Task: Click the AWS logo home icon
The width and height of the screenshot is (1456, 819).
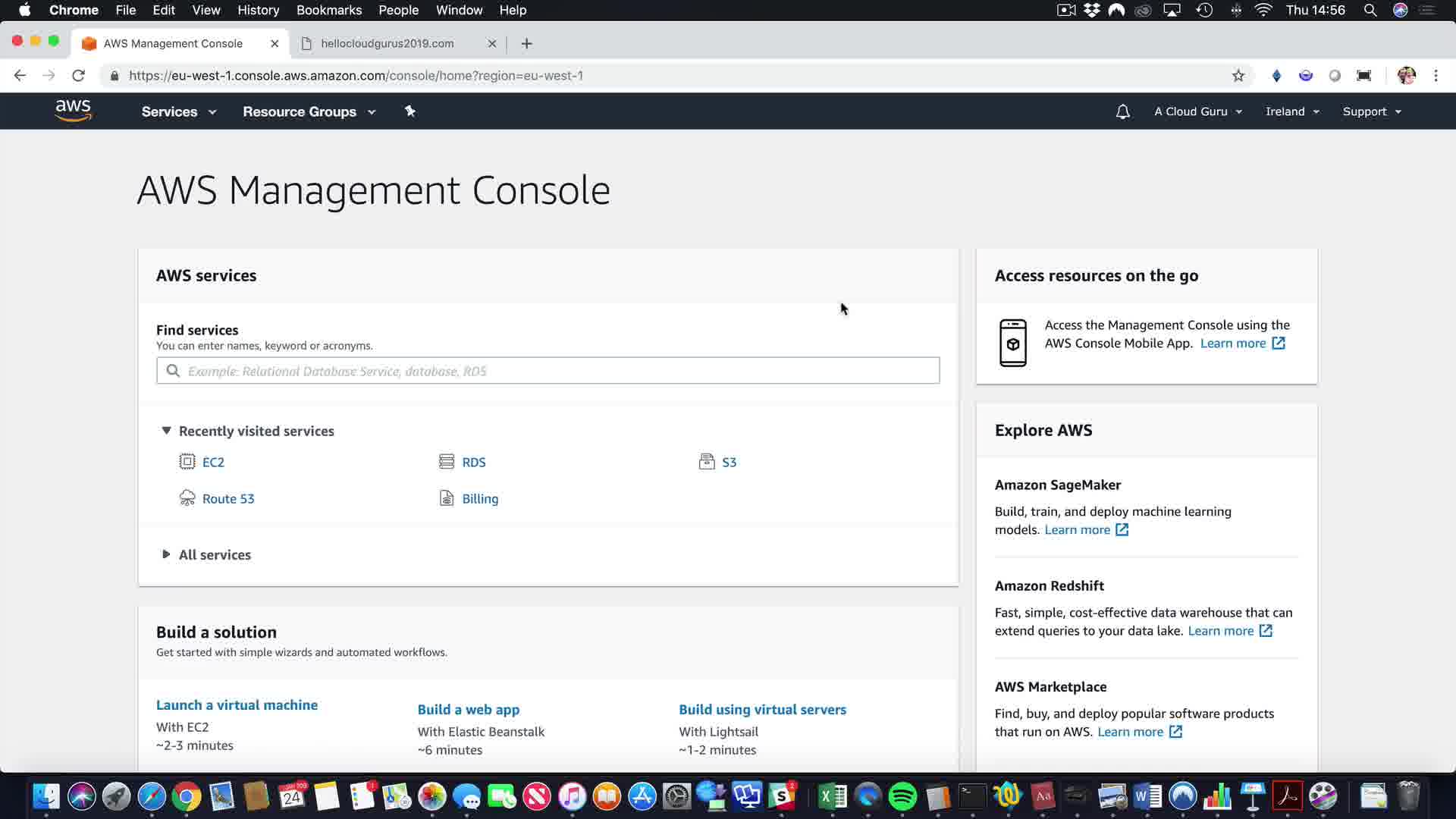Action: [x=74, y=111]
